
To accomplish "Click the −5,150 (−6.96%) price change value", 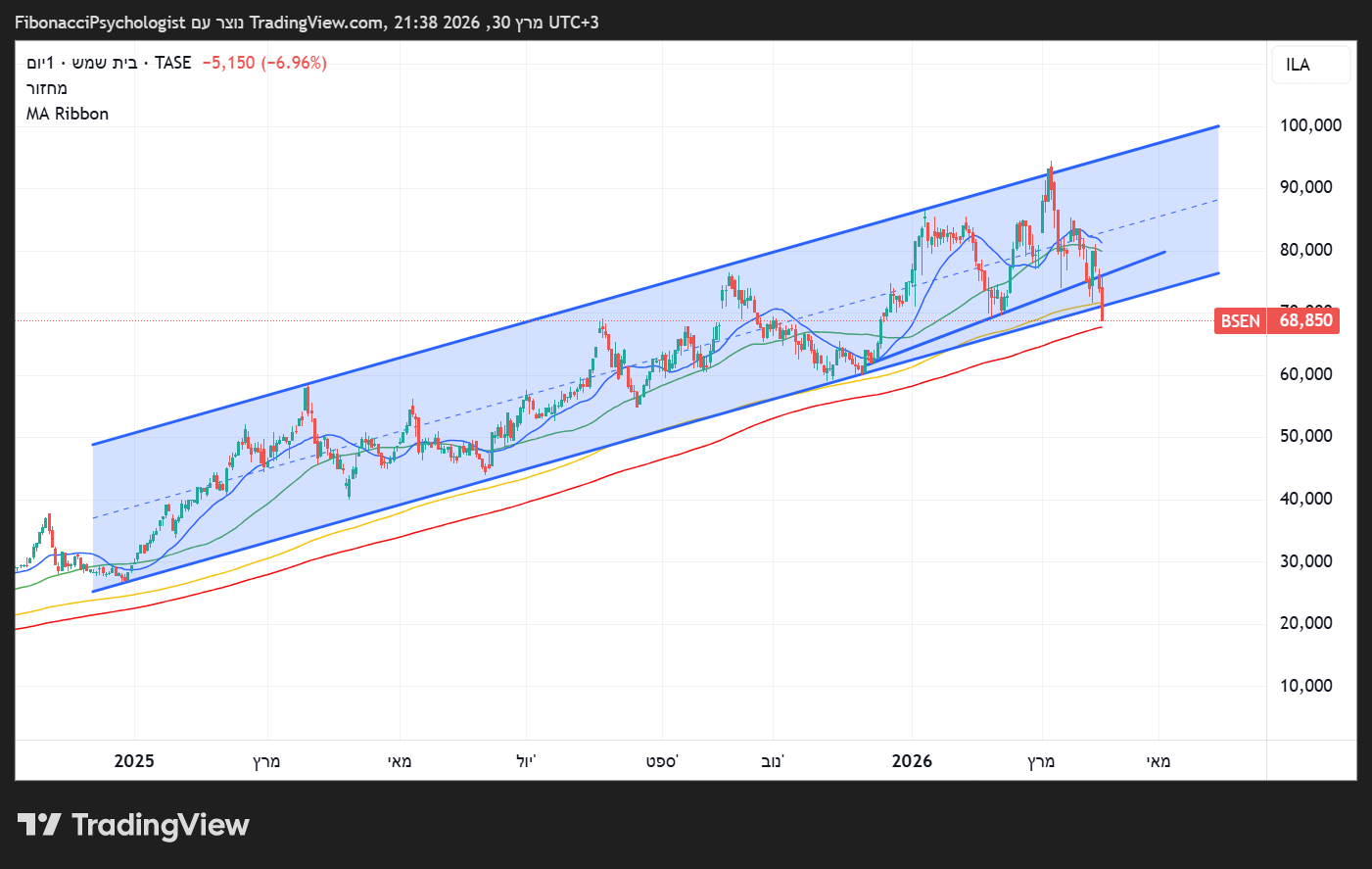I will [x=264, y=63].
